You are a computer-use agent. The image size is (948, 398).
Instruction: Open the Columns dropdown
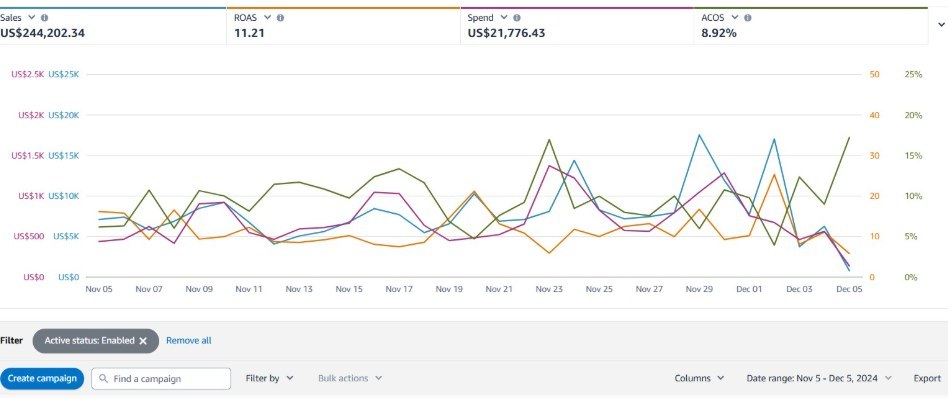click(x=699, y=379)
